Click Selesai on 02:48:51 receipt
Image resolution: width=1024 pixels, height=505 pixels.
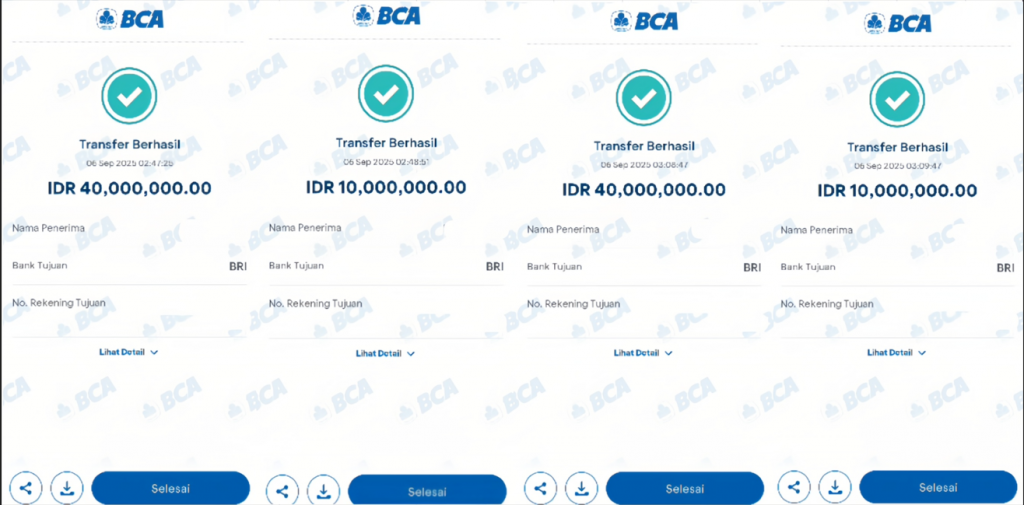pos(427,491)
